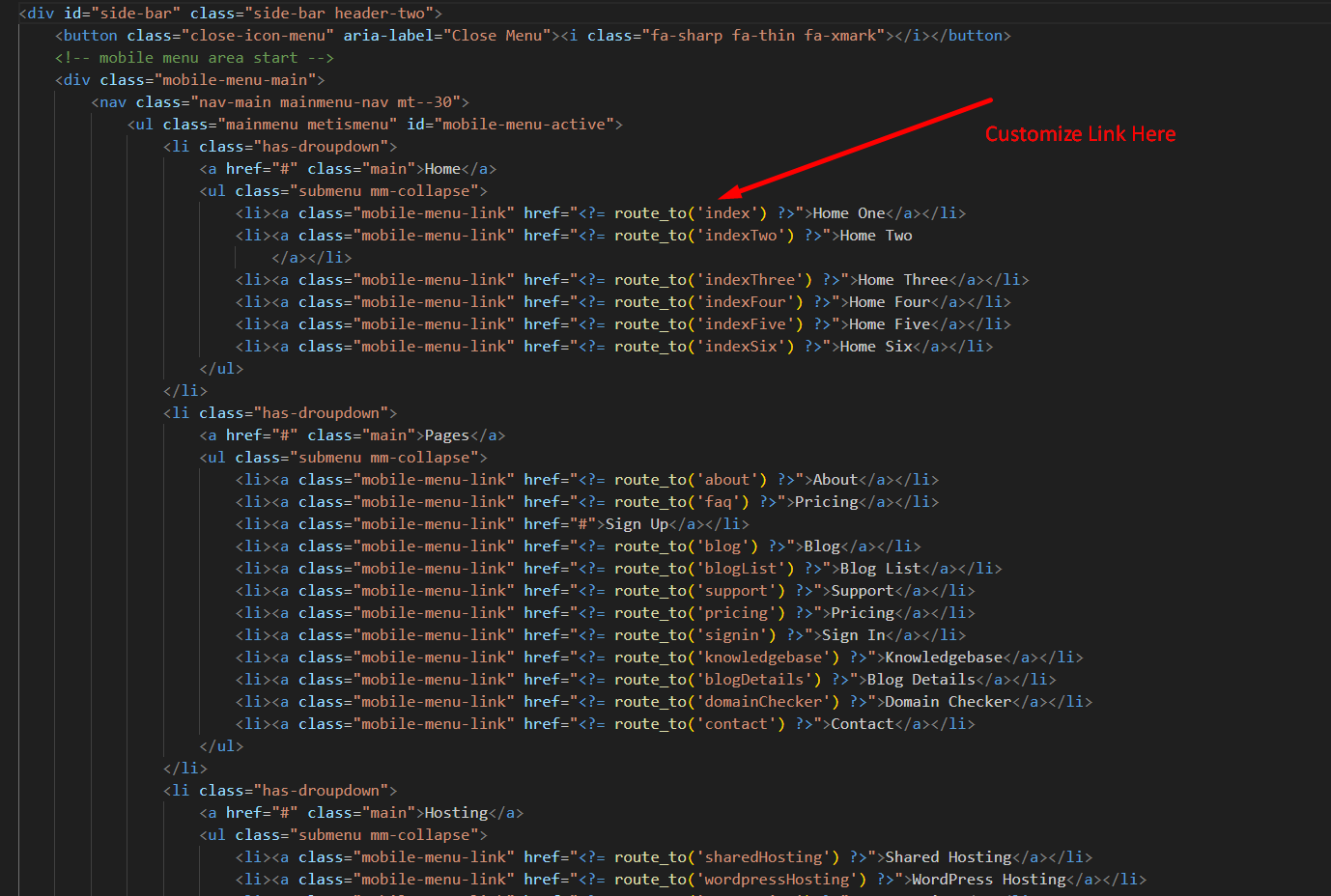Screen dimensions: 1331x896
Task: Click the "Sign Up" anchor text
Action: coord(637,524)
